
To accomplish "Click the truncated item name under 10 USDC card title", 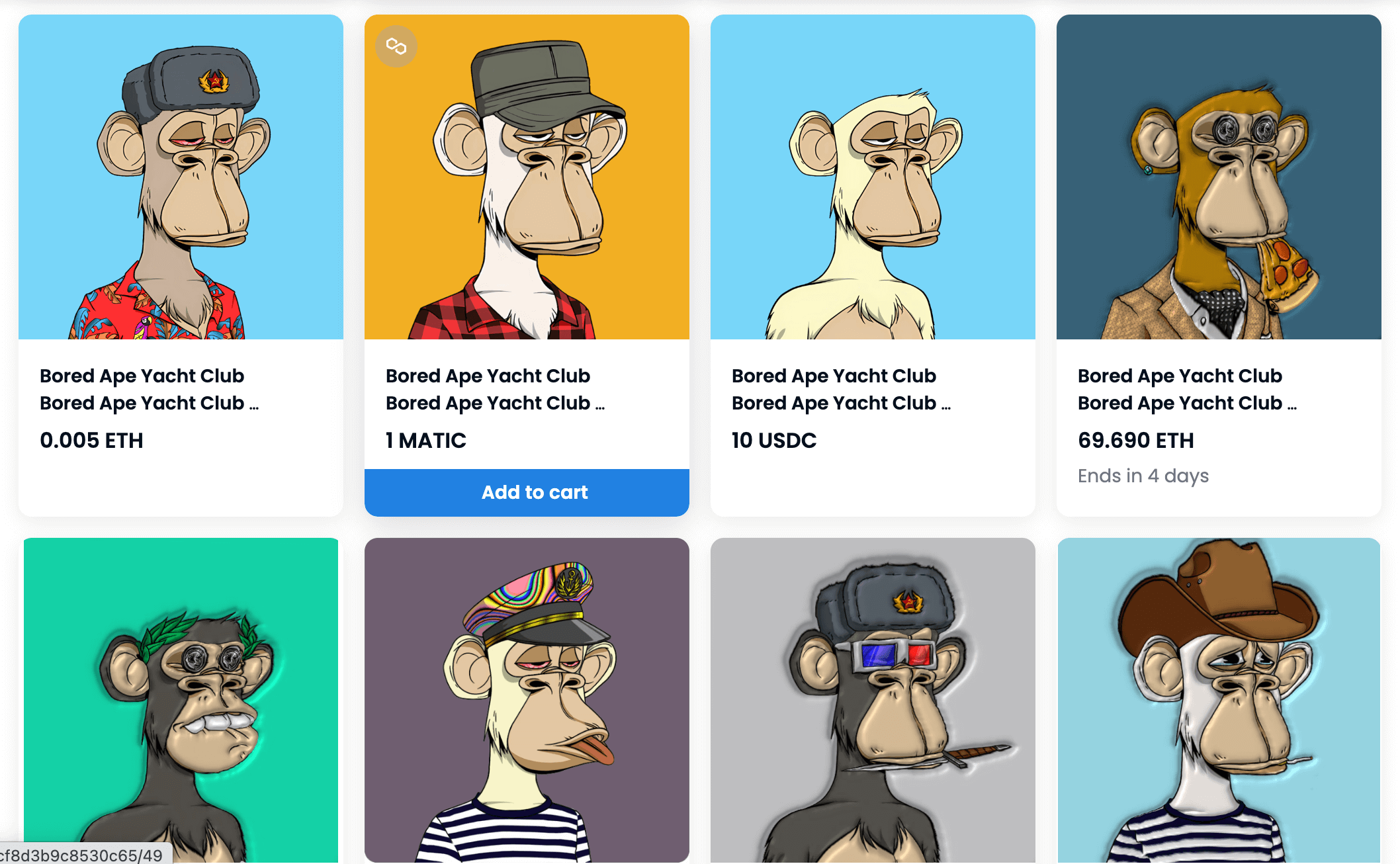I will coord(842,403).
